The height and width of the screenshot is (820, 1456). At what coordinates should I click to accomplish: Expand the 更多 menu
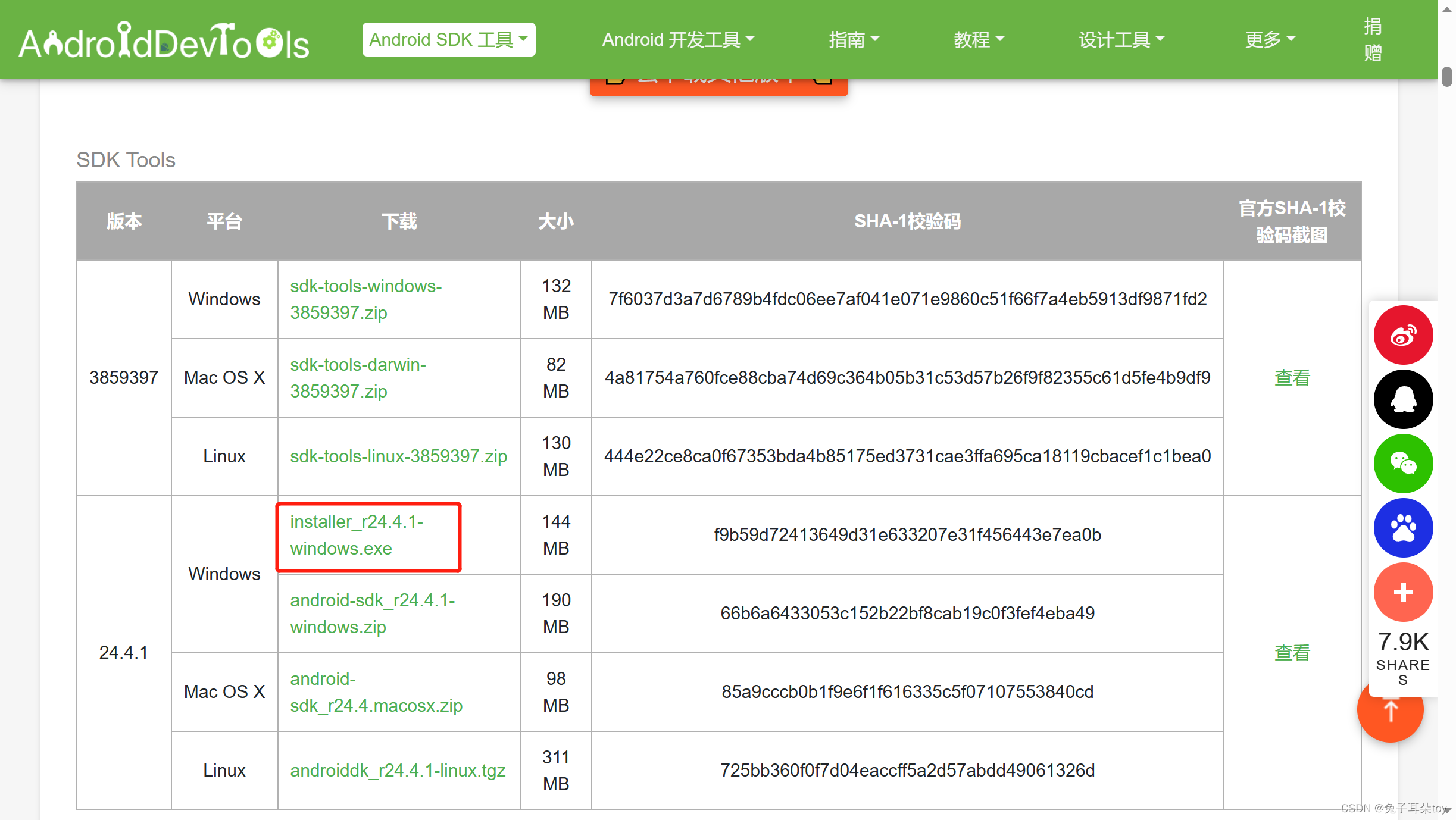(1270, 40)
